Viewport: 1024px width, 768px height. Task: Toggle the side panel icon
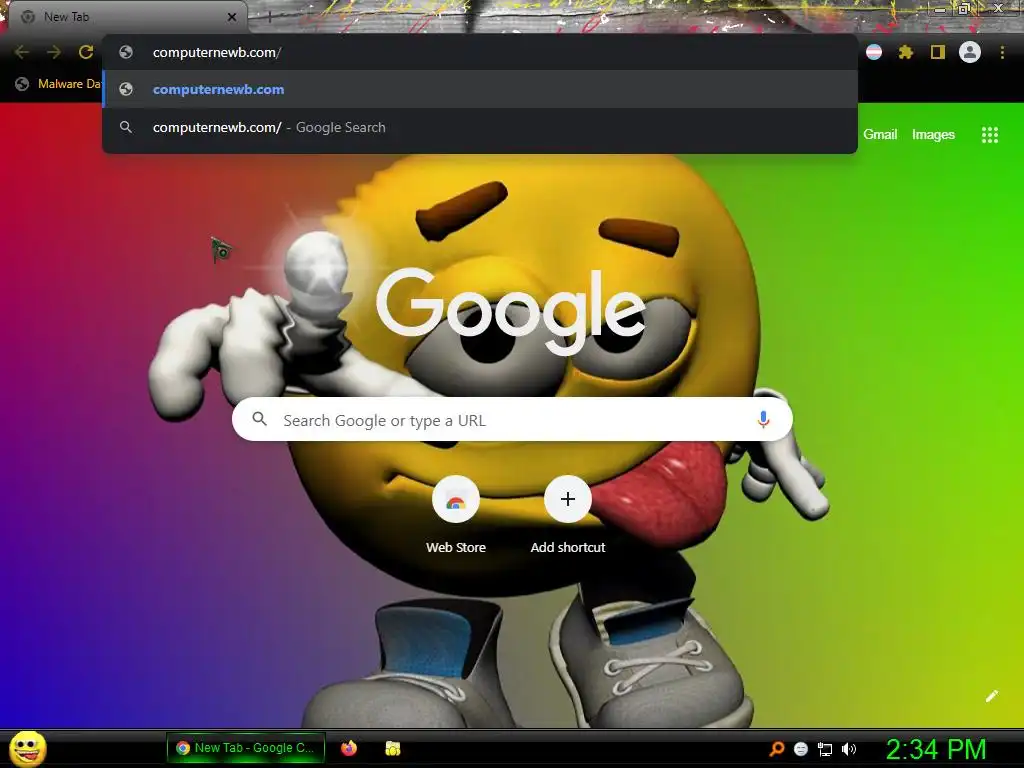pos(938,52)
